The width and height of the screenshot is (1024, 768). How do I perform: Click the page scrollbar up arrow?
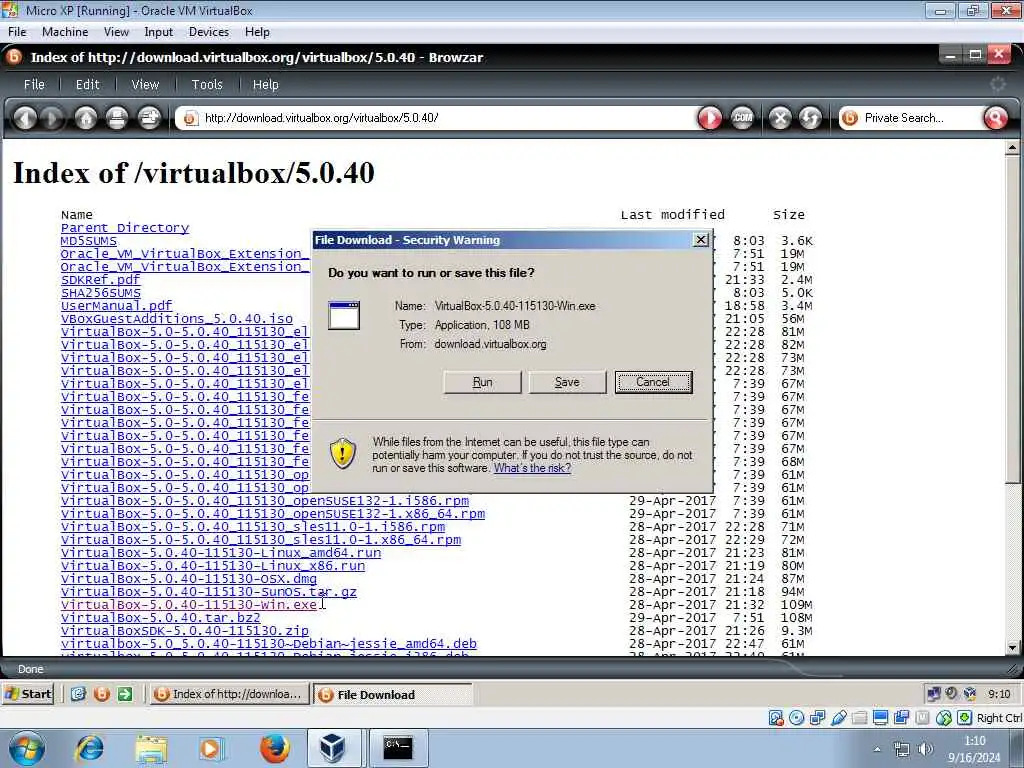click(x=1012, y=147)
